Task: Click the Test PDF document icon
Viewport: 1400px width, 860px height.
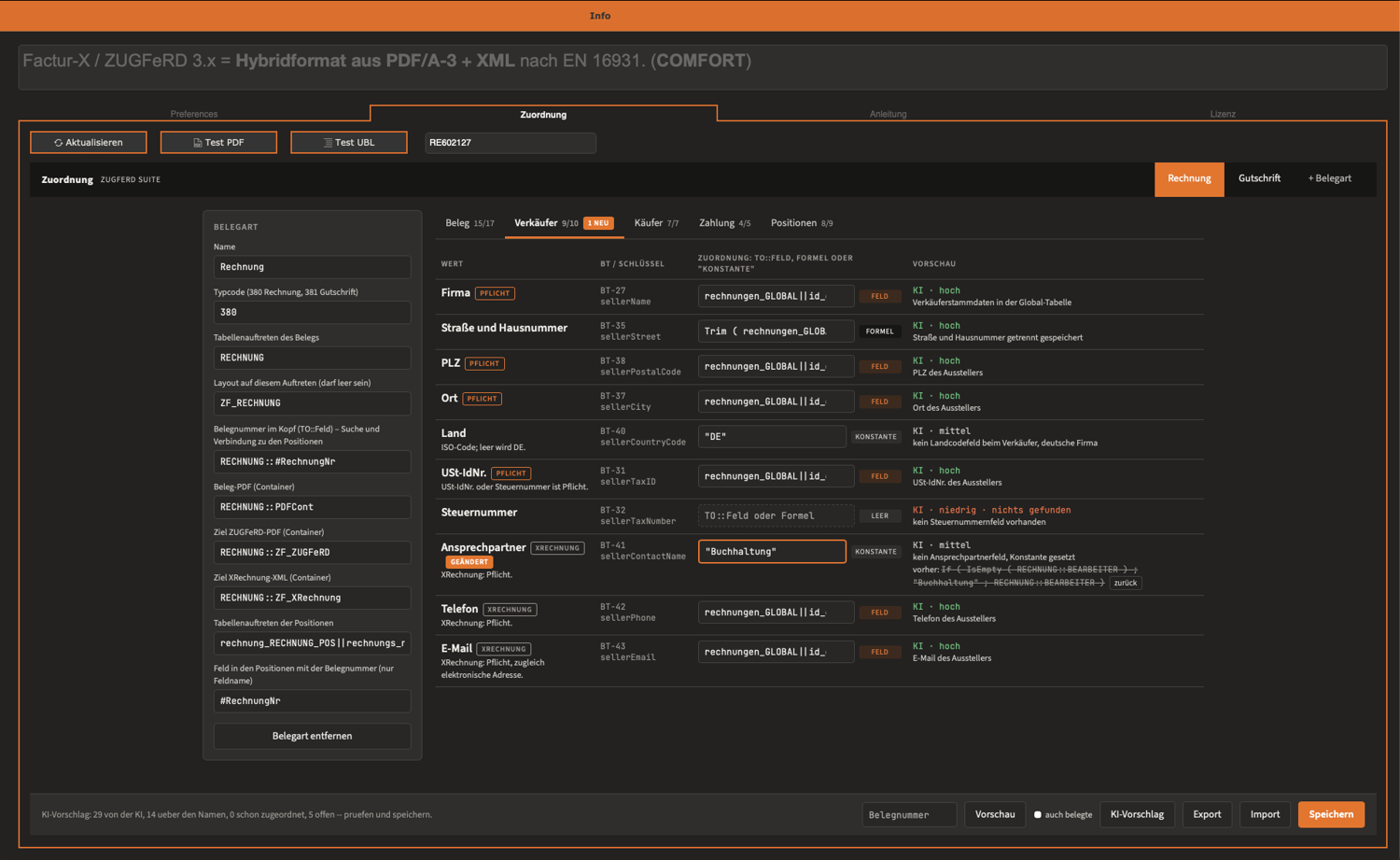Action: pos(197,143)
